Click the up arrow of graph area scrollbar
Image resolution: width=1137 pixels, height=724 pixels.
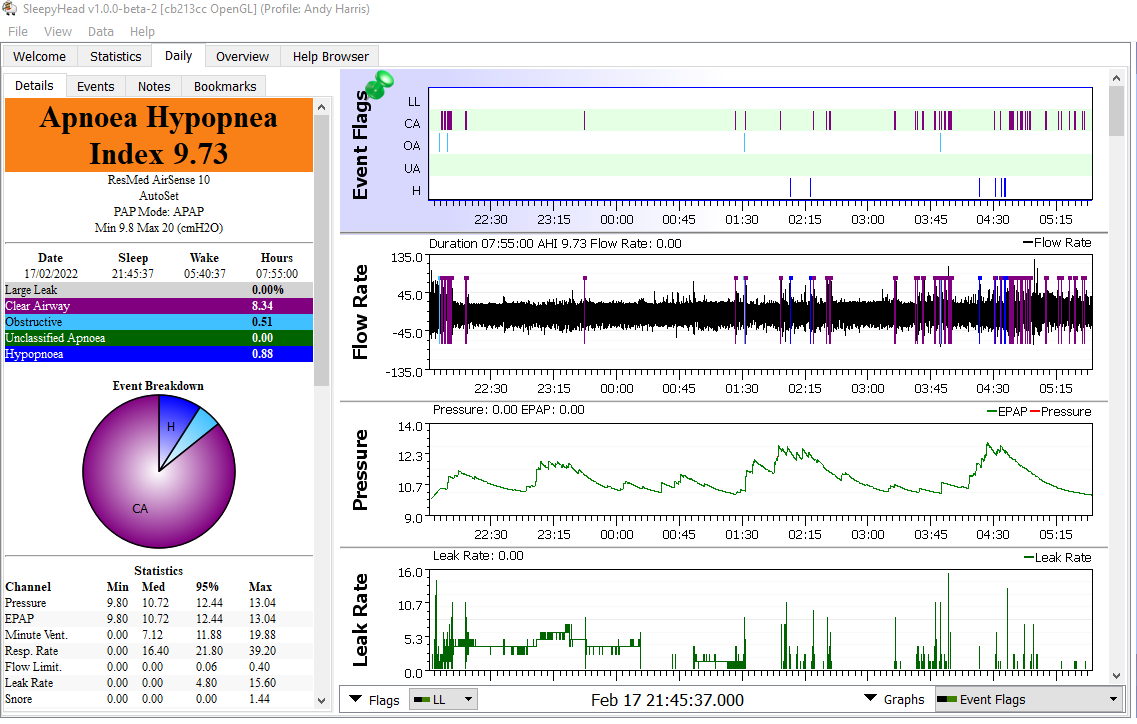click(1117, 77)
